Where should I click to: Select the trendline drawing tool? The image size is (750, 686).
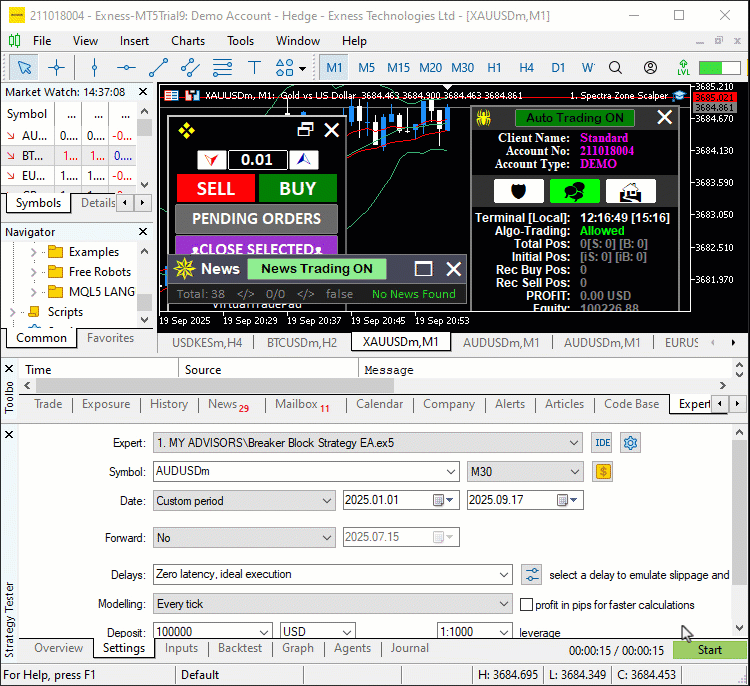[158, 67]
